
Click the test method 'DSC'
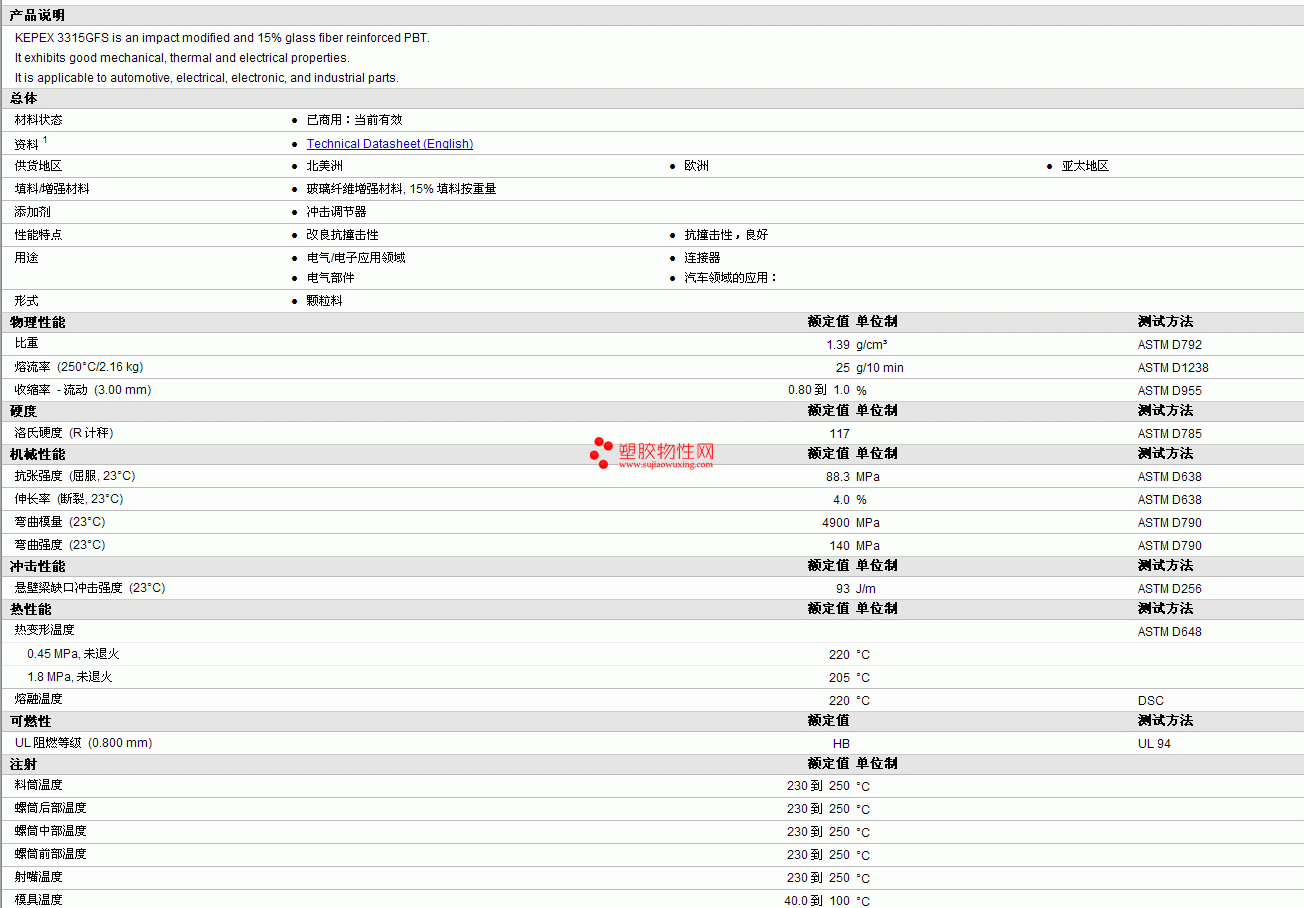point(1151,701)
